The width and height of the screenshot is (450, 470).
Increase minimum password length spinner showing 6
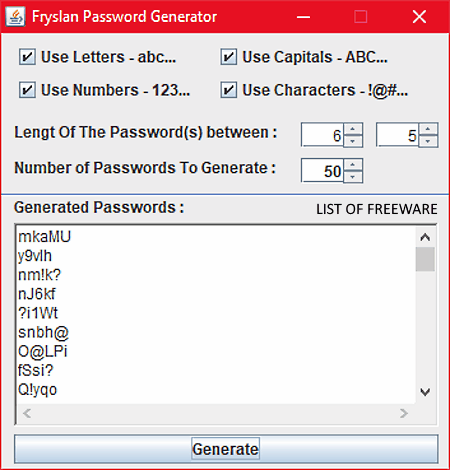353,129
